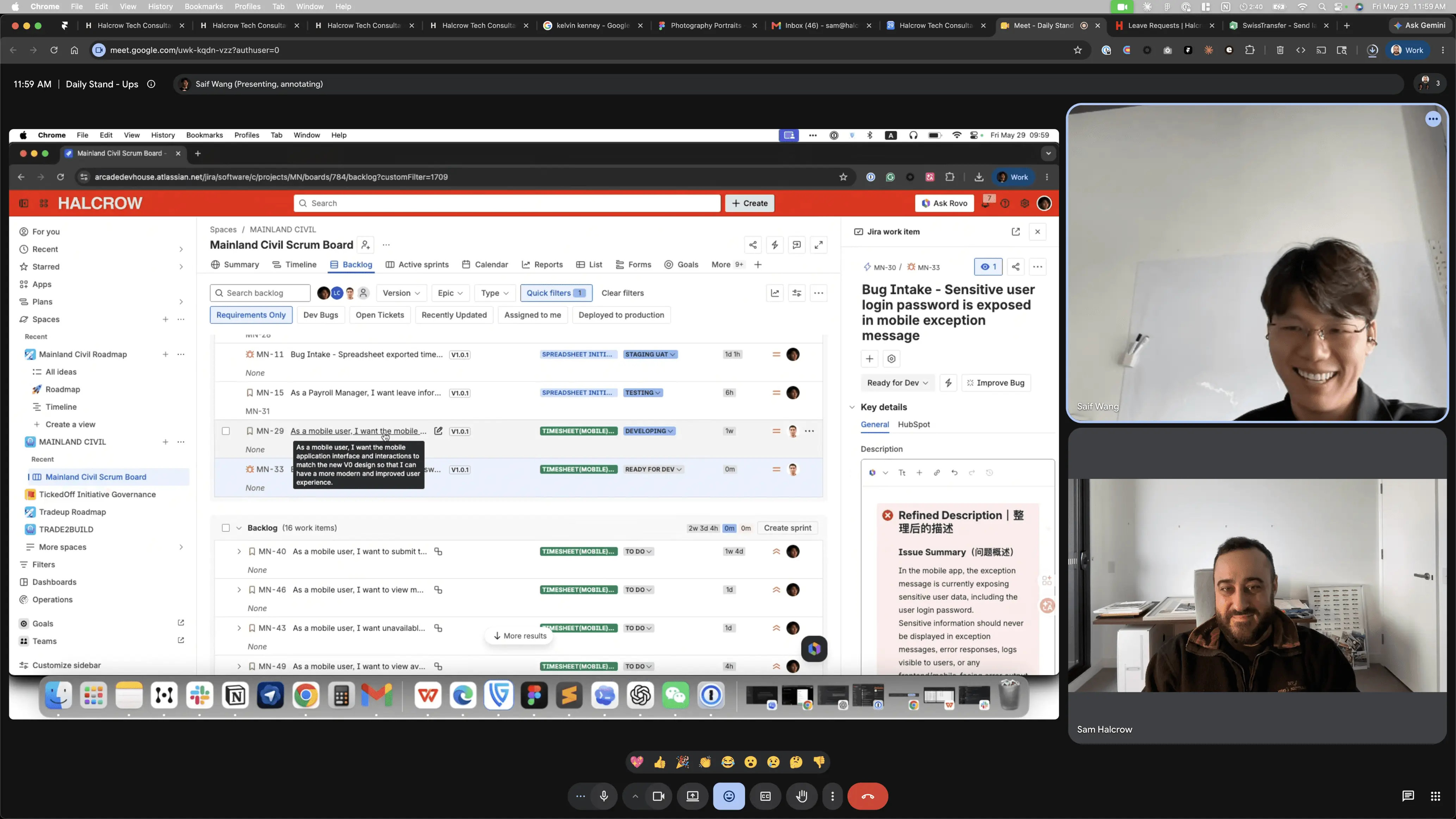
Task: Open the work item in a new window icon
Action: tap(1016, 232)
